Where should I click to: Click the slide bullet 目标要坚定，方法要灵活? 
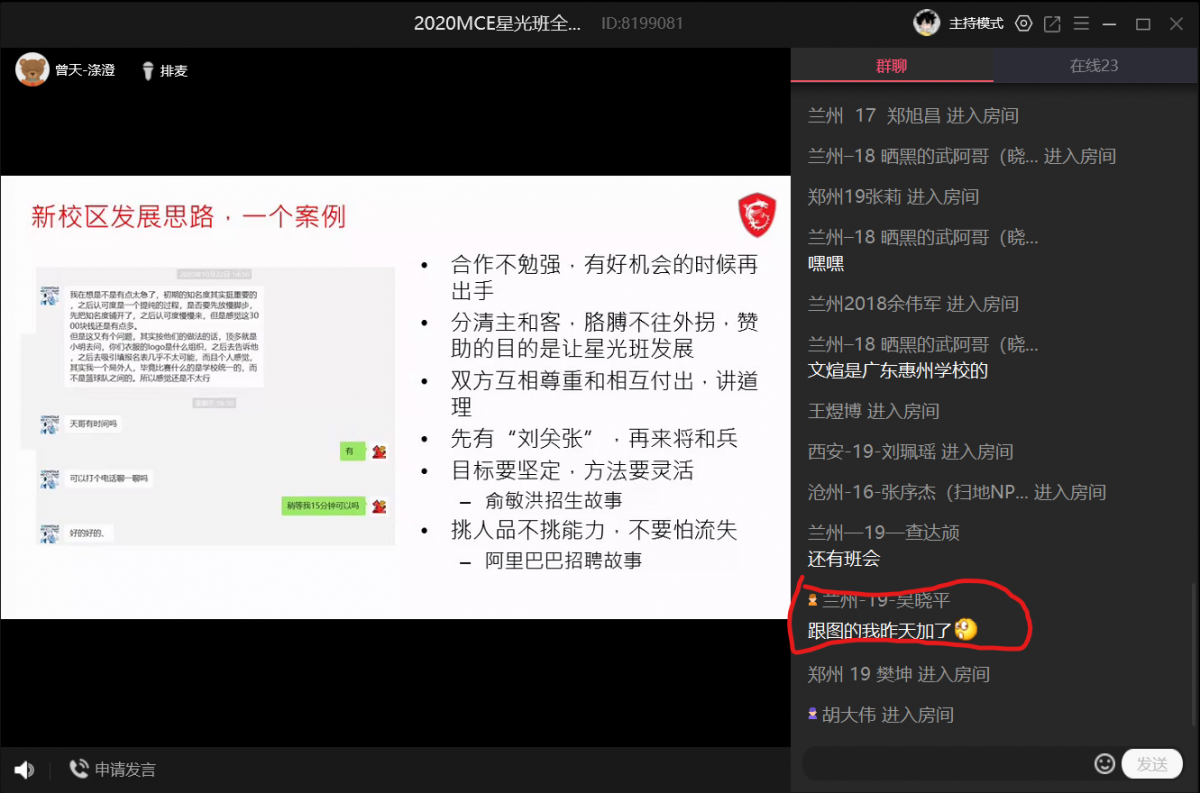click(x=572, y=470)
